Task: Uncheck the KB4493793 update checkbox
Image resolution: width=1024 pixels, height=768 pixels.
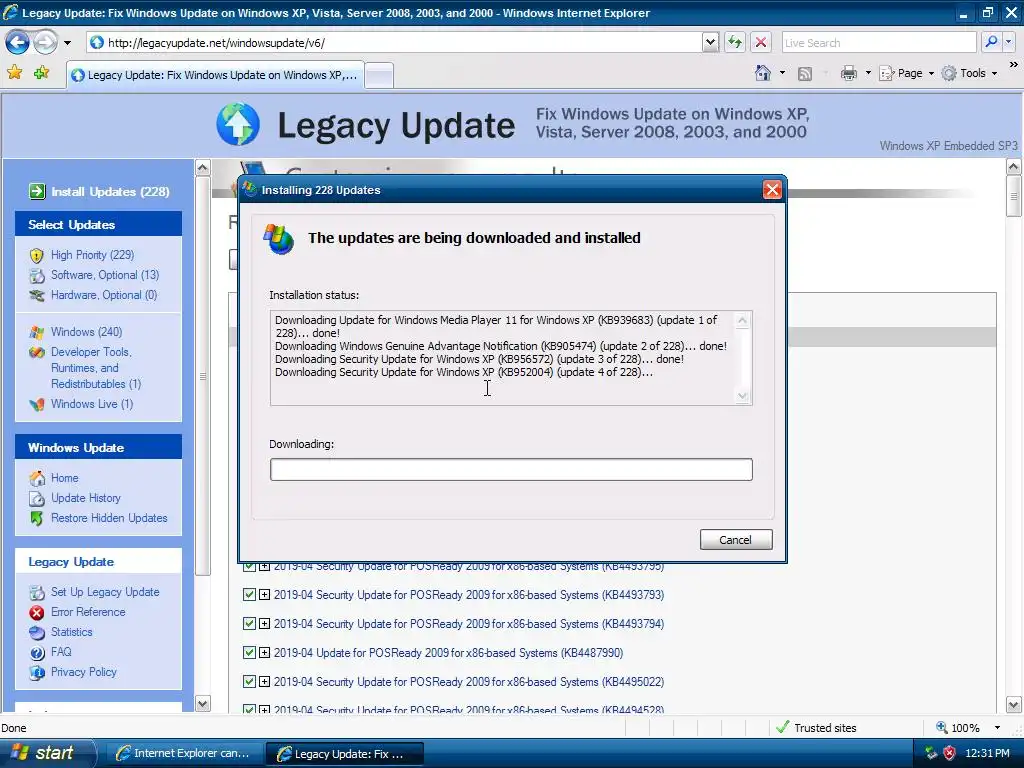Action: [x=249, y=595]
